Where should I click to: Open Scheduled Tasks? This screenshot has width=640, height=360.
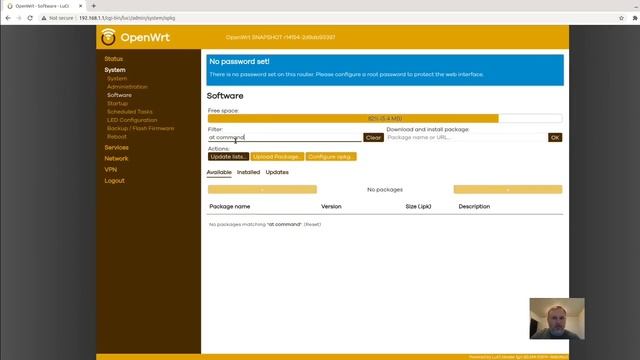tap(129, 111)
